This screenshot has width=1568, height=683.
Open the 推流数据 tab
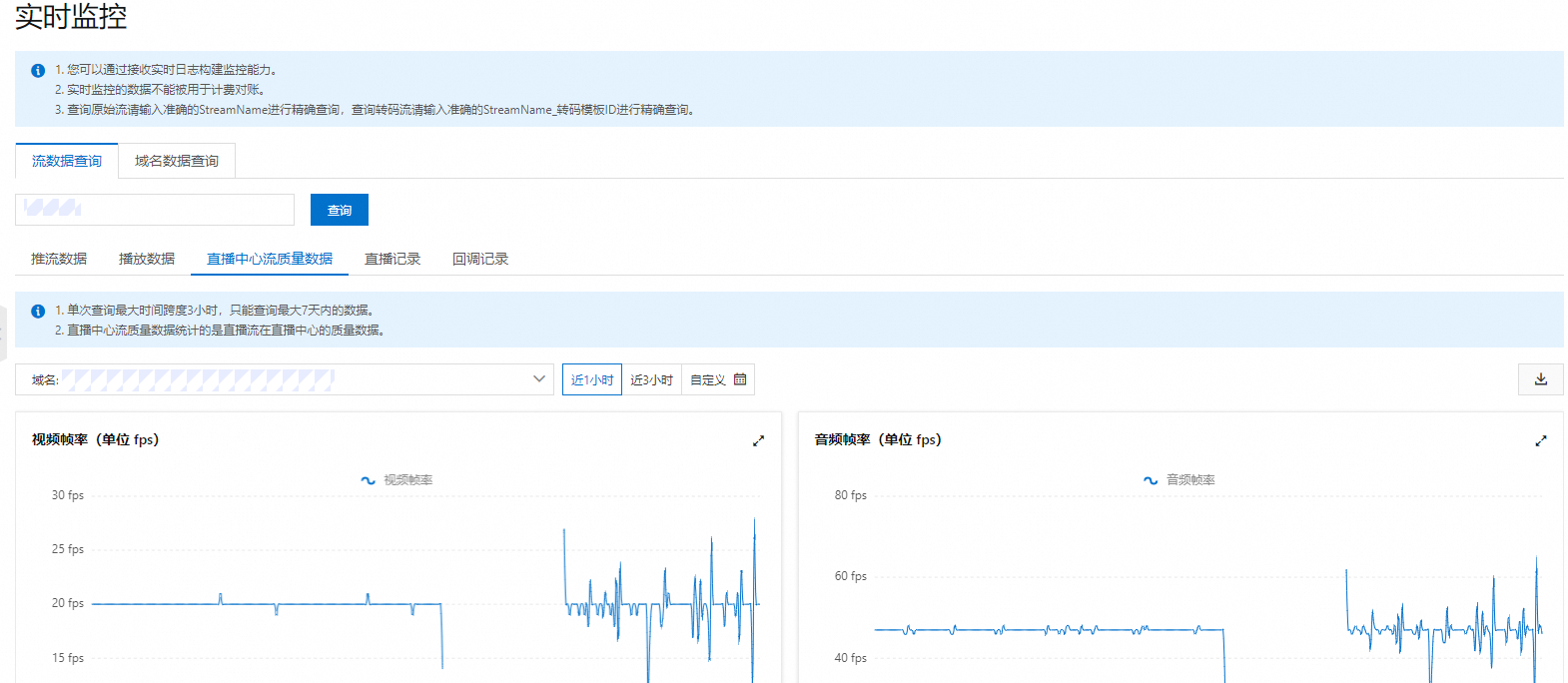59,259
